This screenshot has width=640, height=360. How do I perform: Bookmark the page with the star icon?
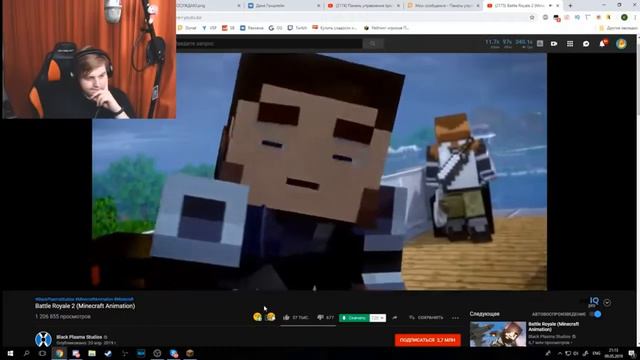tap(532, 18)
